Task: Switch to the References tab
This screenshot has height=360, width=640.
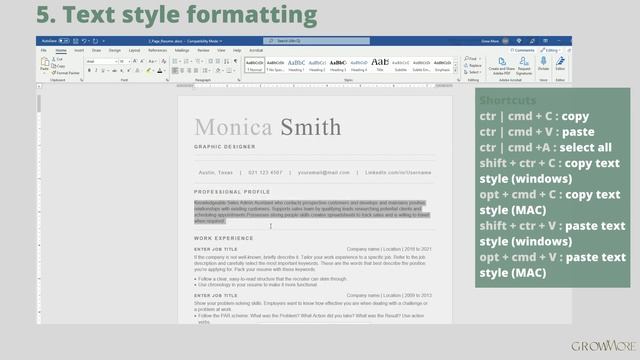Action: [158, 50]
